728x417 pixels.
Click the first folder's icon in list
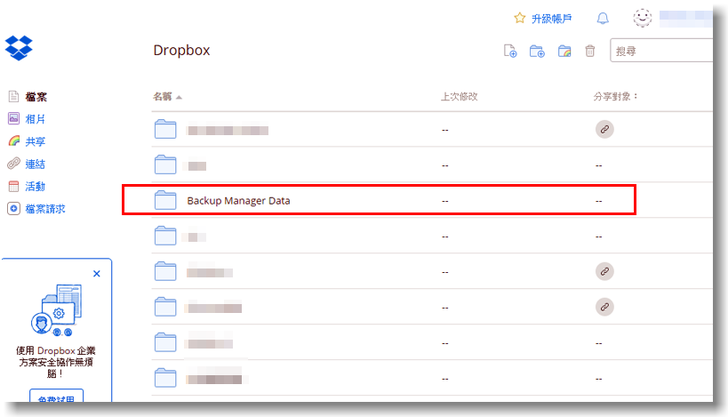(x=165, y=129)
